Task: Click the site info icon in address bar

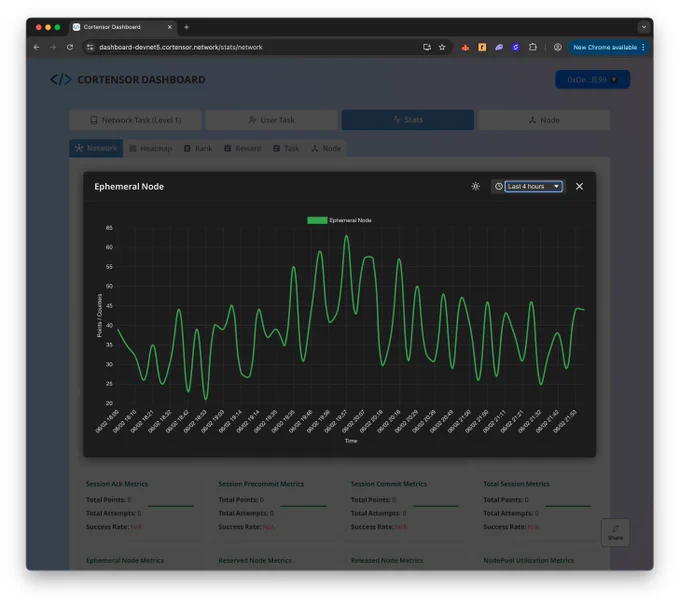Action: [90, 47]
